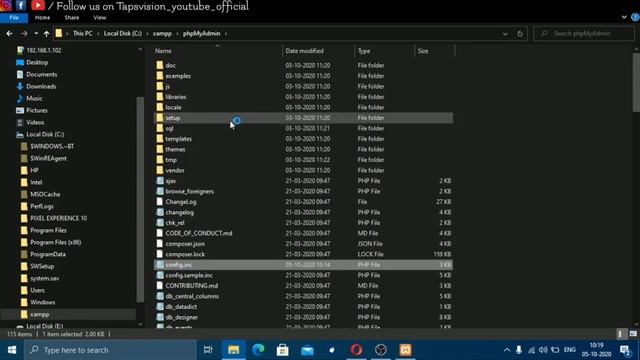Select the libraries folder icon

[x=160, y=97]
